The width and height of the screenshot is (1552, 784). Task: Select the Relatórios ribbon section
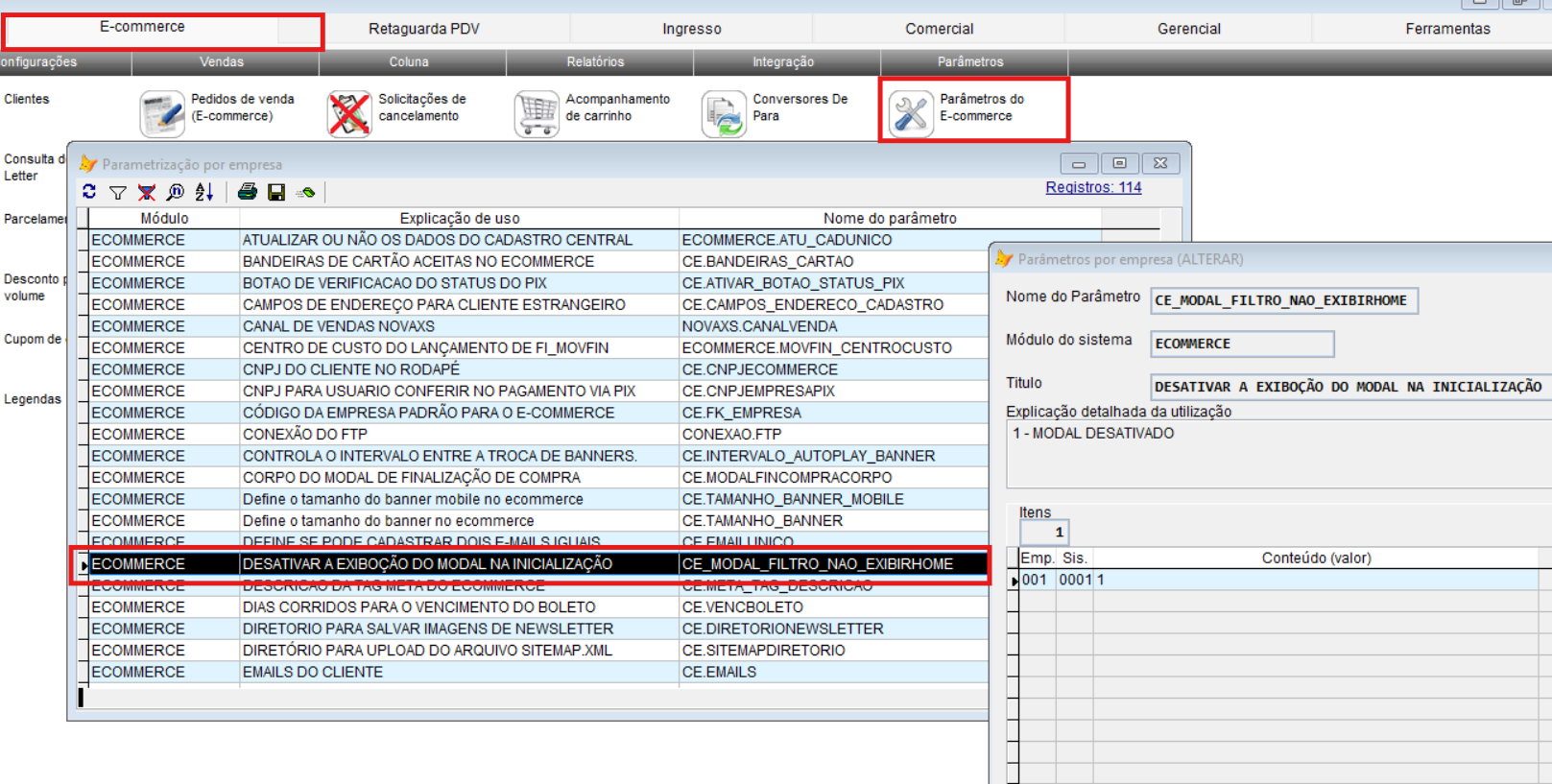click(x=595, y=61)
